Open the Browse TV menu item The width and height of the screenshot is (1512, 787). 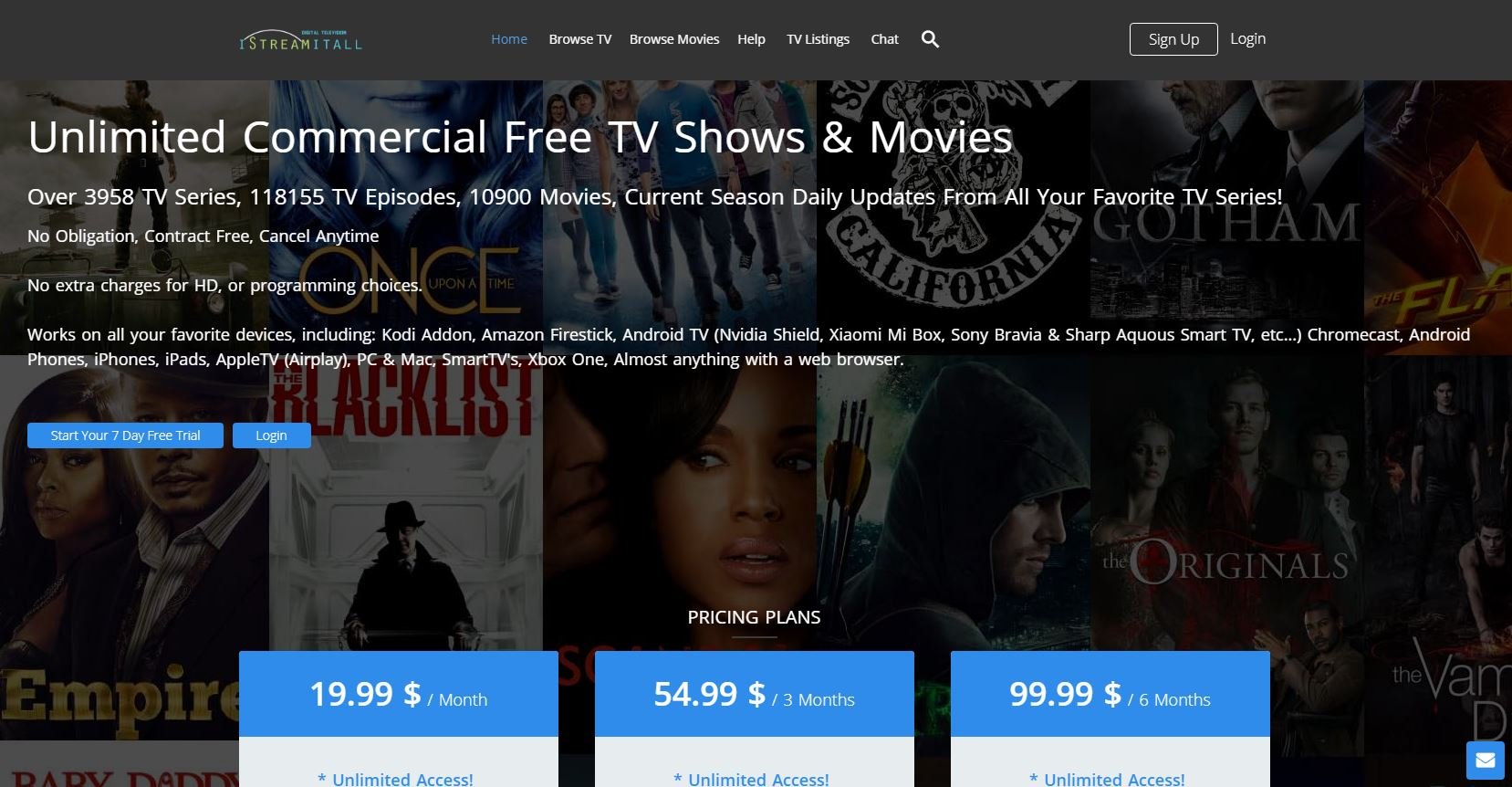(x=580, y=39)
